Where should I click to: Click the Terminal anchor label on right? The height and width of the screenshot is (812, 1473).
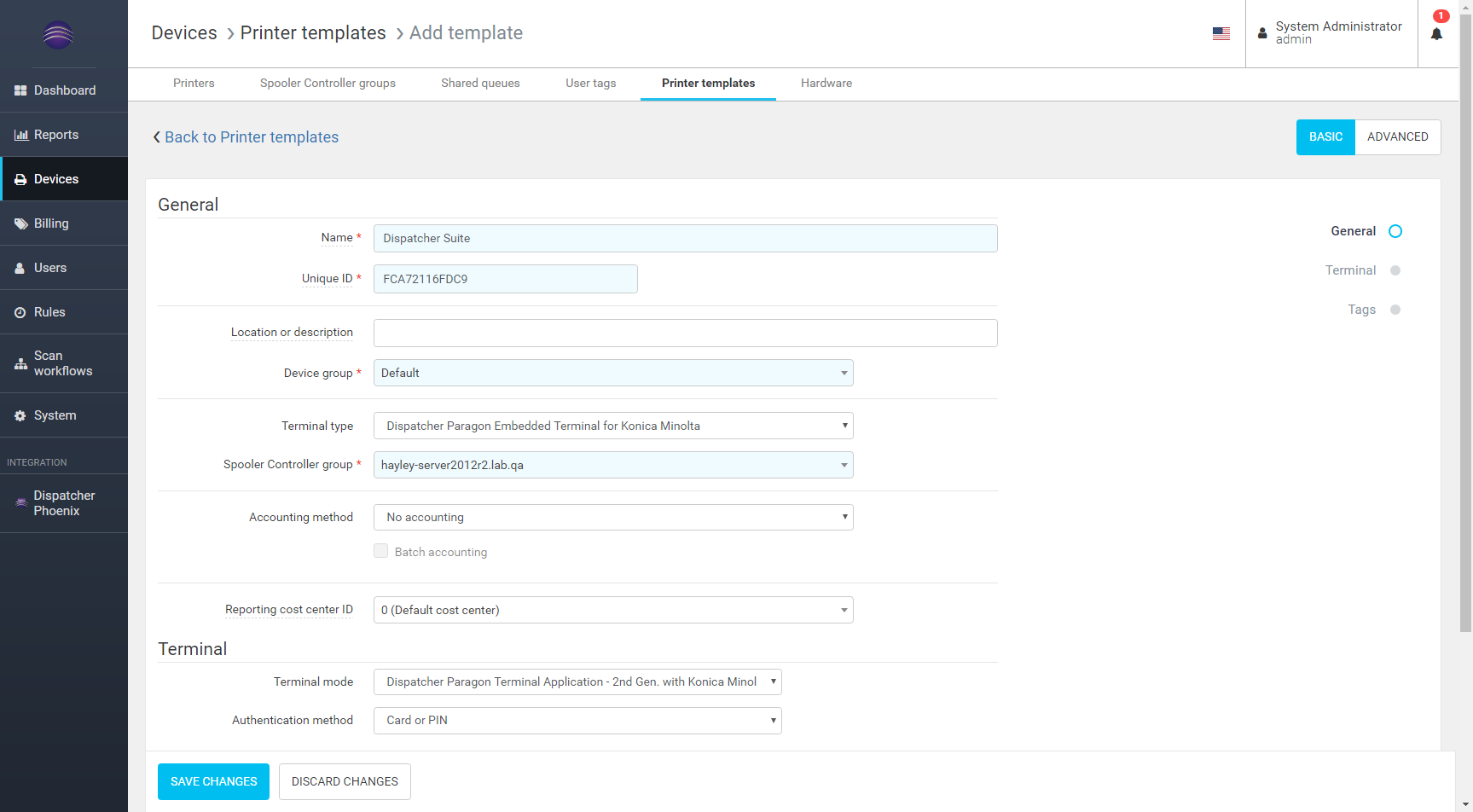(1350, 270)
